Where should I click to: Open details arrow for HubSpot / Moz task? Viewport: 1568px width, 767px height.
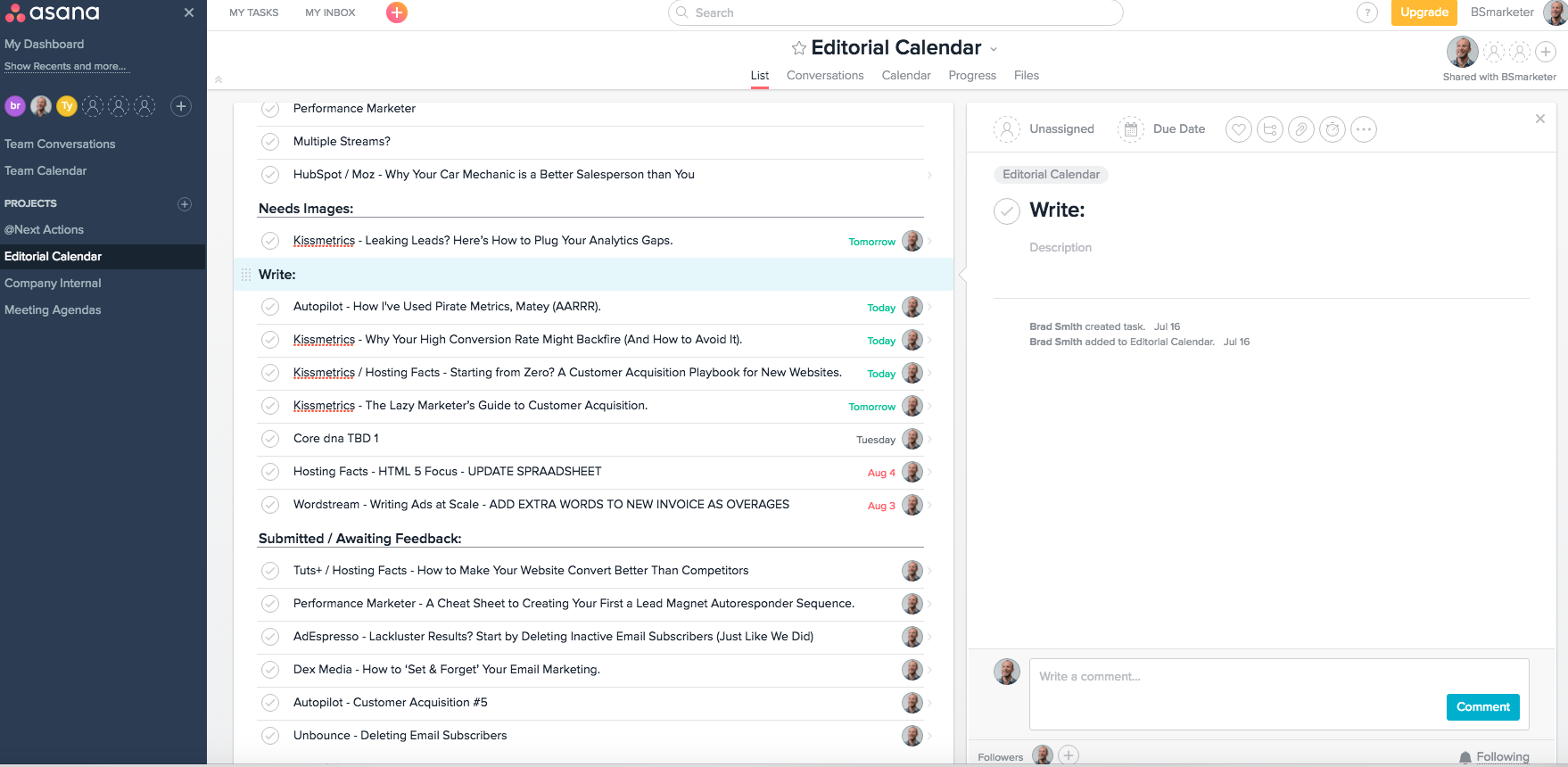click(929, 175)
